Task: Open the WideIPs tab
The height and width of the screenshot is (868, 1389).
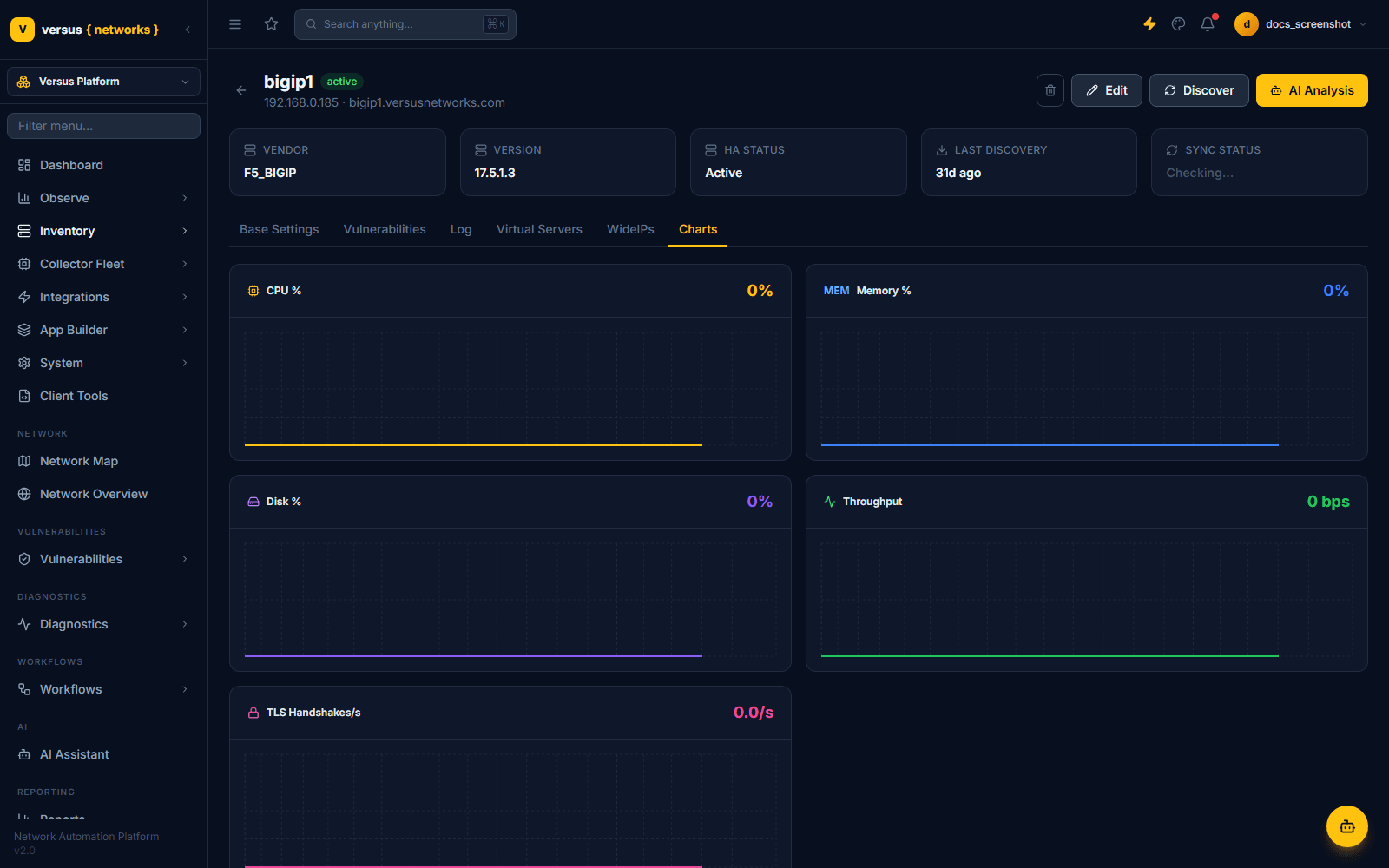Action: pos(630,229)
